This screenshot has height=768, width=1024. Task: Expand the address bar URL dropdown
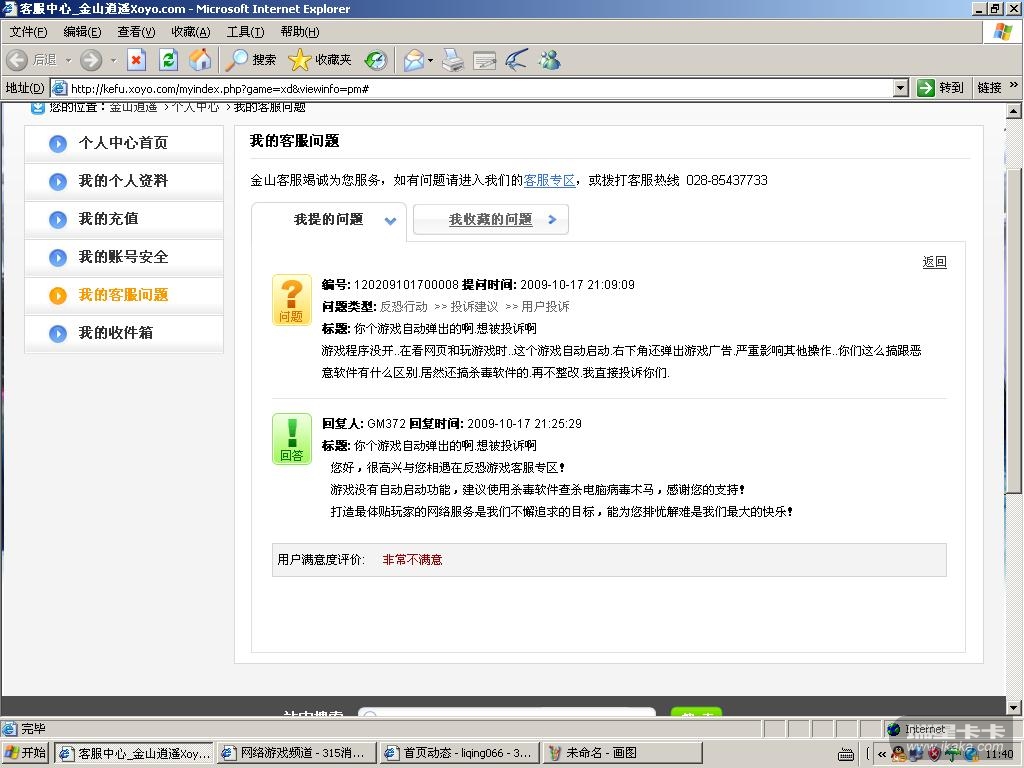[x=900, y=88]
